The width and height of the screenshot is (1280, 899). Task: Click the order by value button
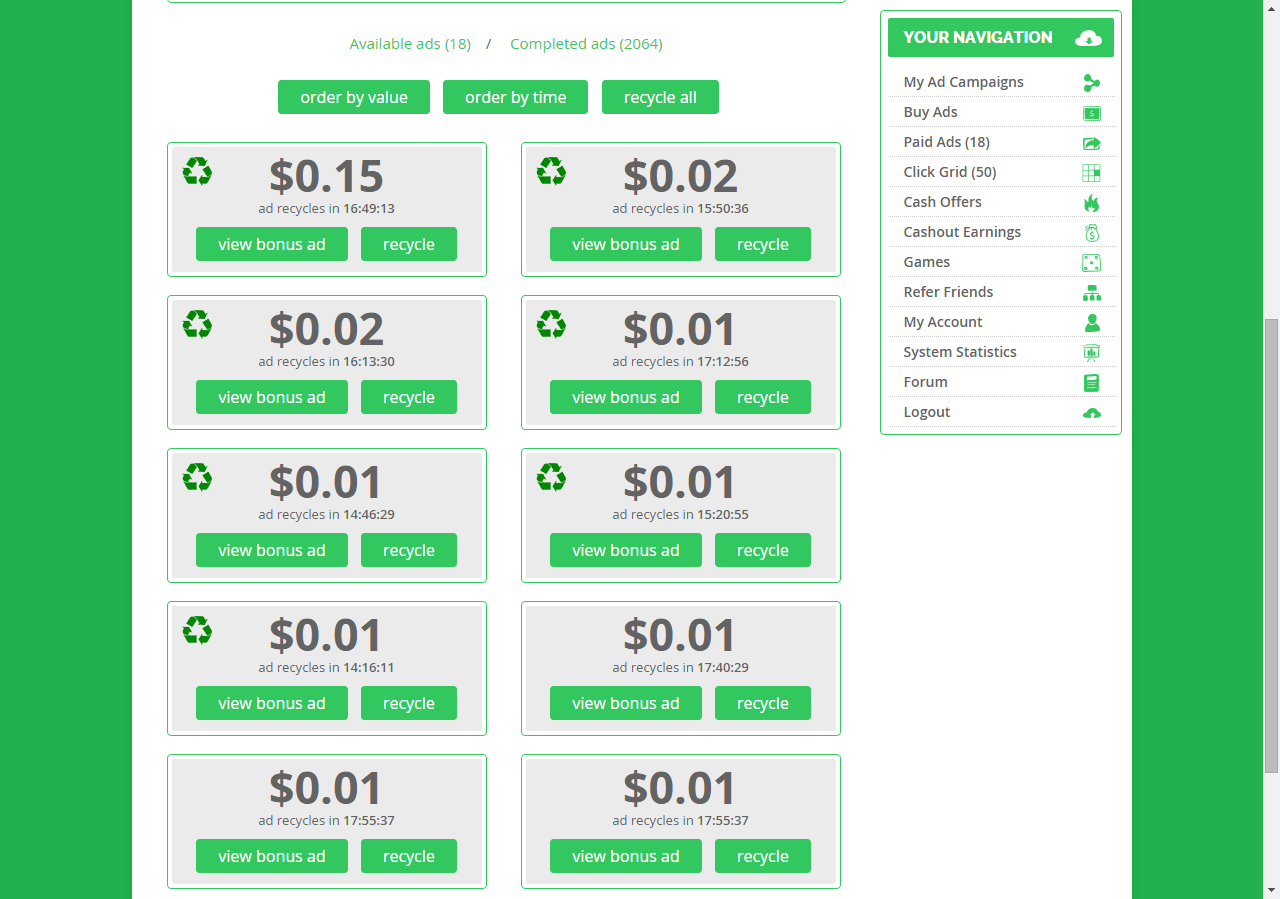coord(354,97)
